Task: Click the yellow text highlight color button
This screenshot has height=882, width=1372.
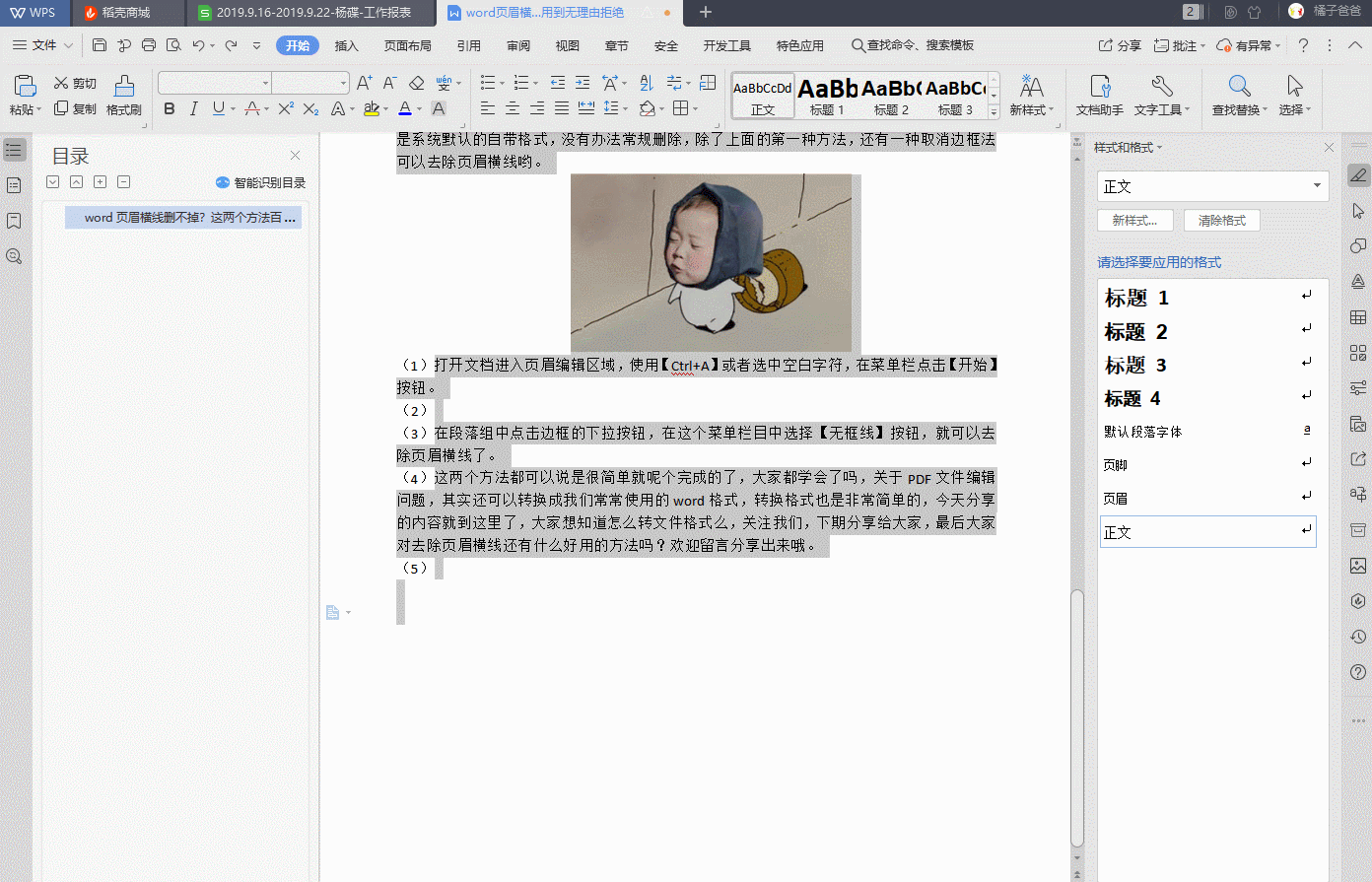Action: 371,108
